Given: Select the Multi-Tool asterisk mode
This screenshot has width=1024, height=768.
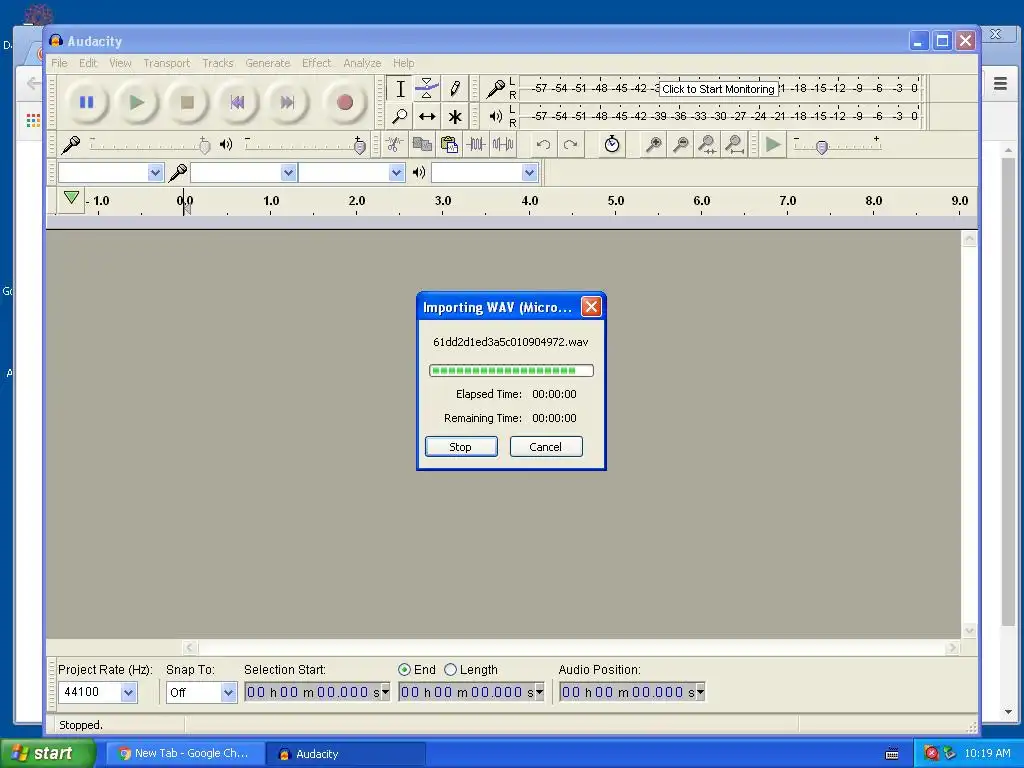Looking at the screenshot, I should click(455, 116).
